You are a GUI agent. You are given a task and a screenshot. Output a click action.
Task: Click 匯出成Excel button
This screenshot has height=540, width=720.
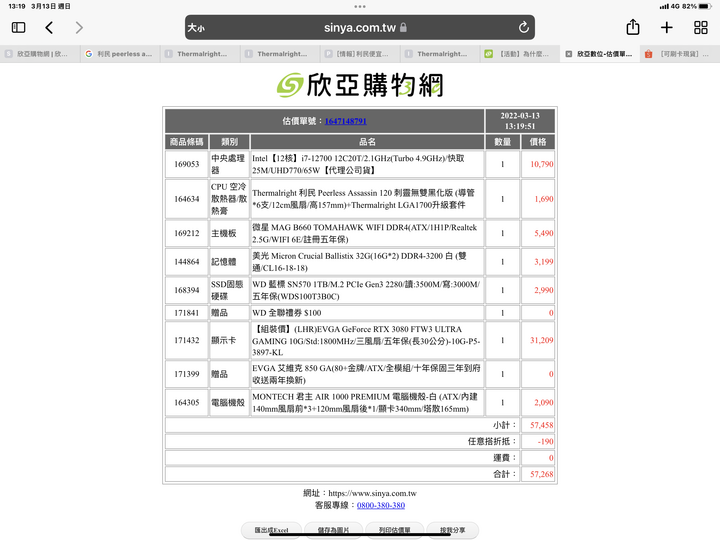(x=271, y=530)
